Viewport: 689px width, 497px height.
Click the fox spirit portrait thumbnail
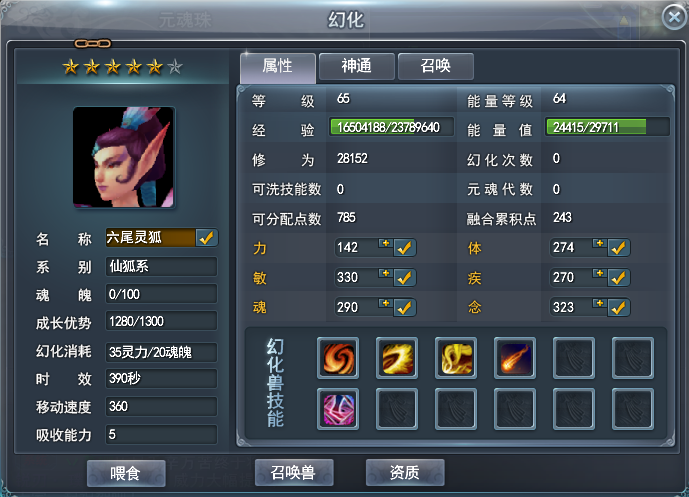[123, 157]
